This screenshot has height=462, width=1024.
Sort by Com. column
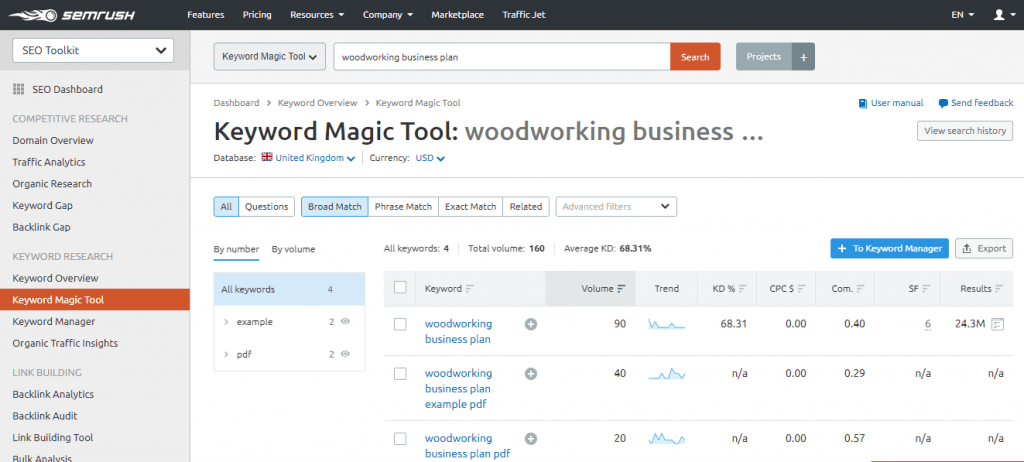860,289
